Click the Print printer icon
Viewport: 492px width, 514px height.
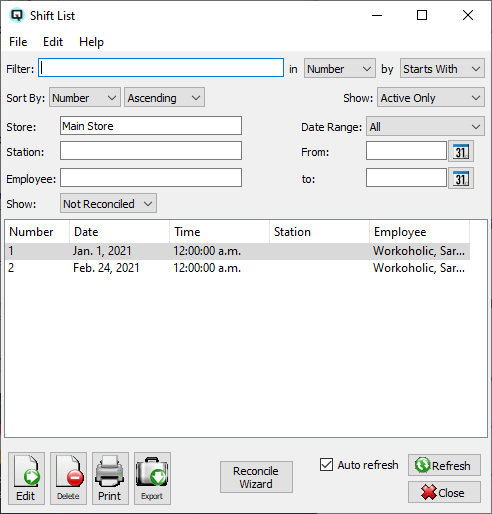(110, 478)
